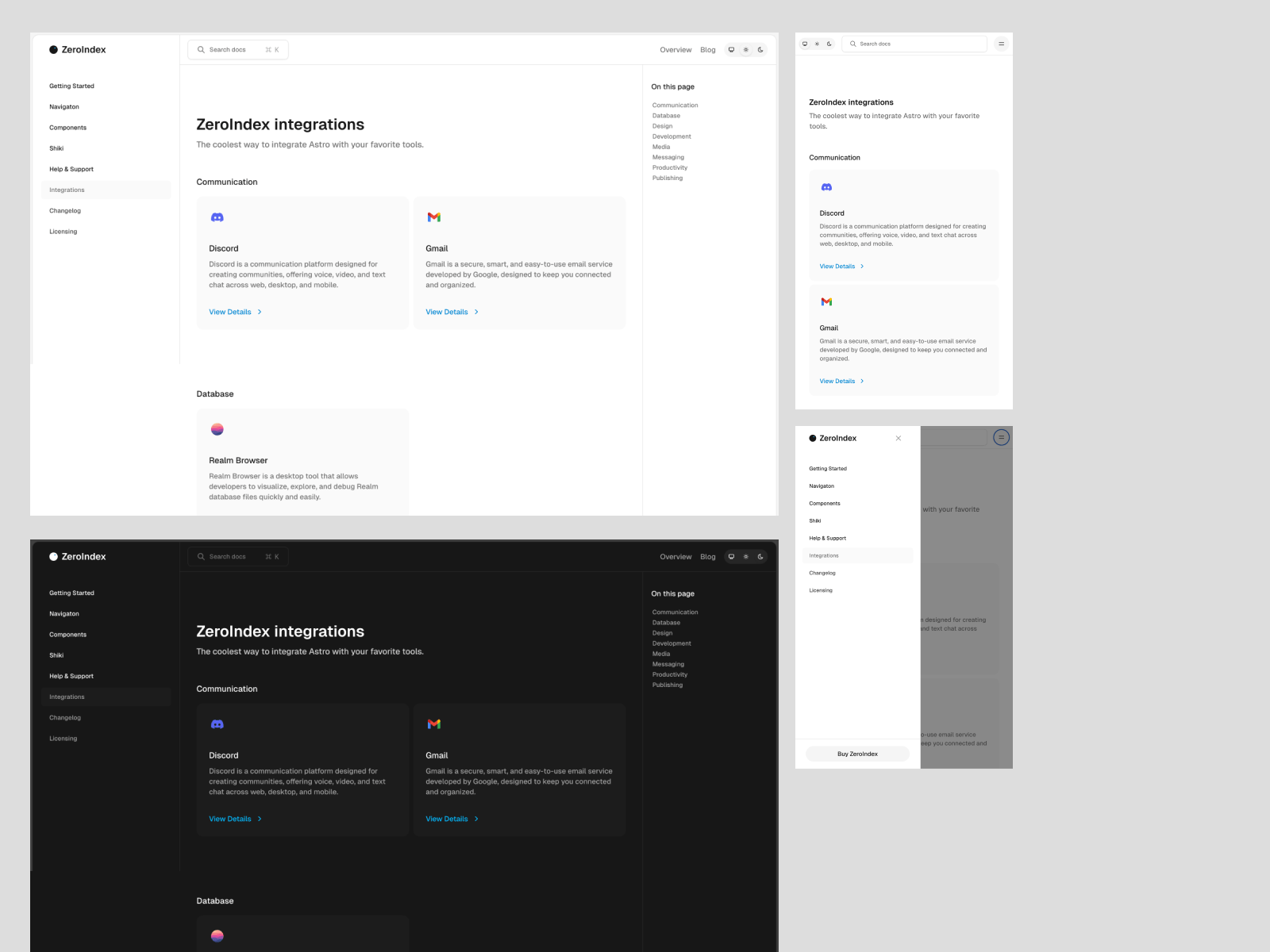
Task: Jump to Design in light On this page
Action: tap(662, 126)
